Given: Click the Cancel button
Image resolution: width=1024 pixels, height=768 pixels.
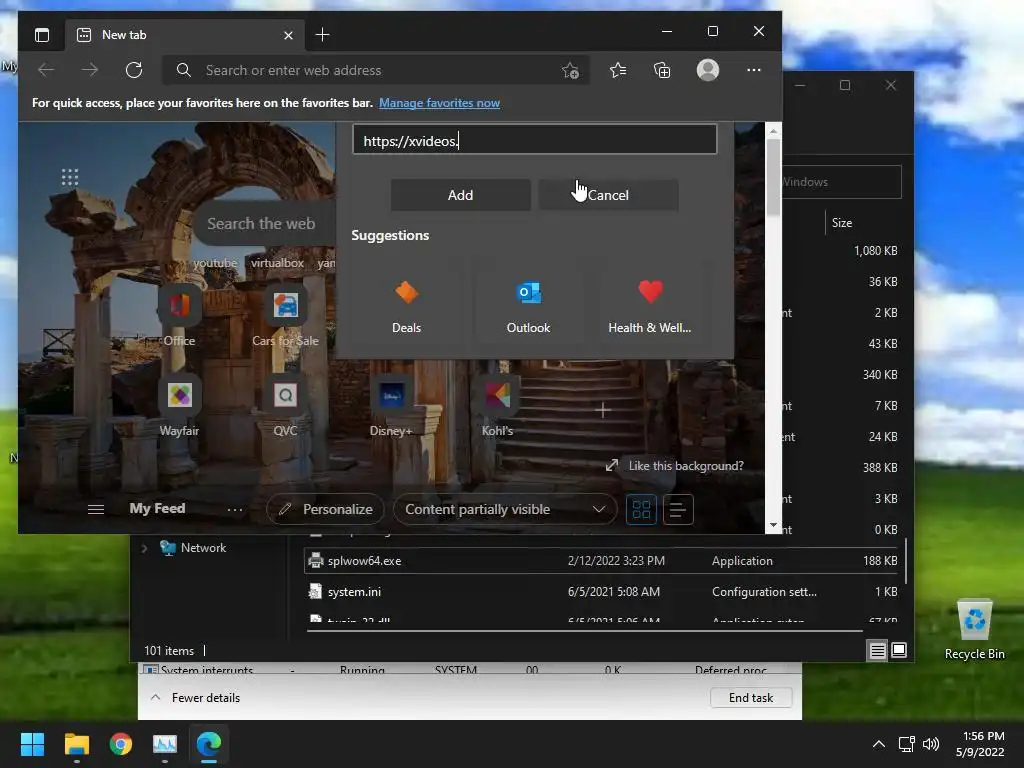Looking at the screenshot, I should [608, 195].
